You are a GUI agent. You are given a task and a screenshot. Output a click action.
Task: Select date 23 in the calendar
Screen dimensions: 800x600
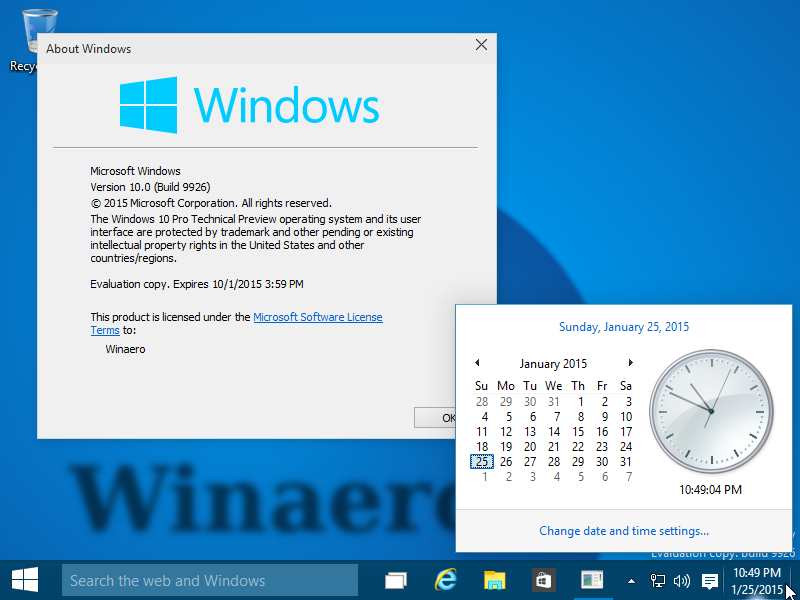602,447
